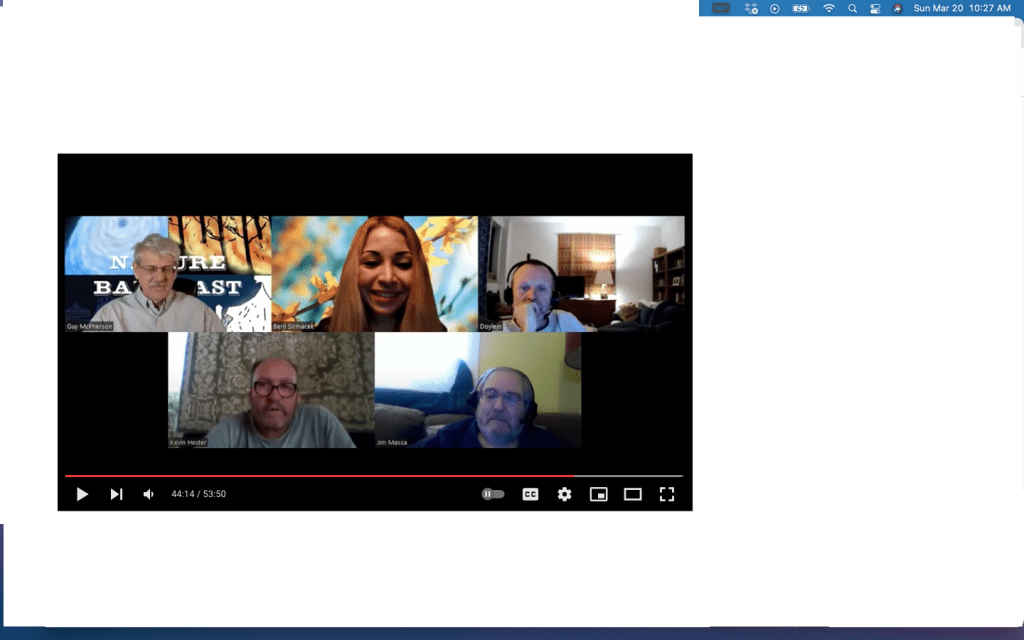Image resolution: width=1024 pixels, height=640 pixels.
Task: Open the player settings gear menu
Action: pos(565,494)
